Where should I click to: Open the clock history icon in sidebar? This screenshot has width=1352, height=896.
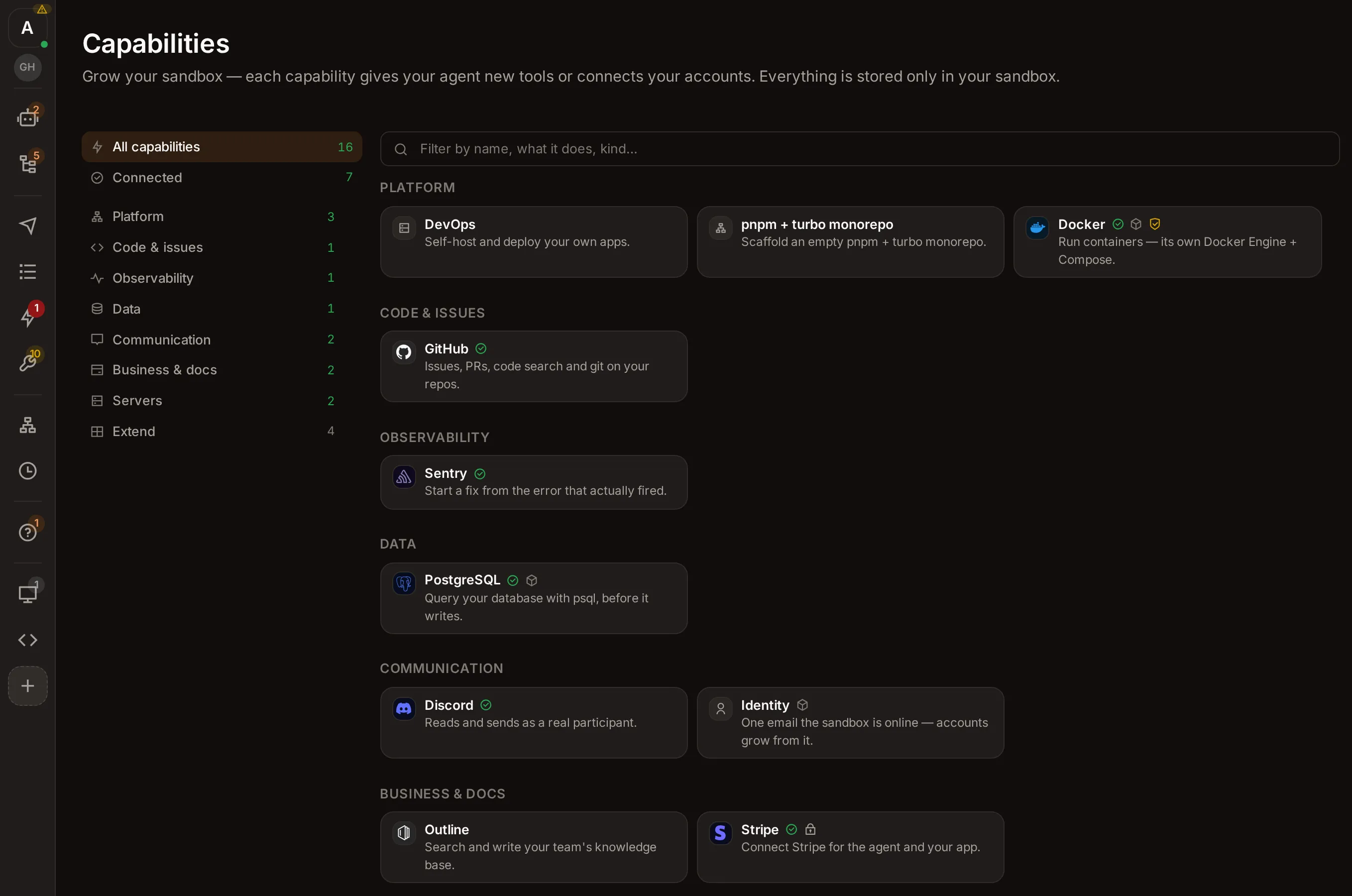[27, 471]
